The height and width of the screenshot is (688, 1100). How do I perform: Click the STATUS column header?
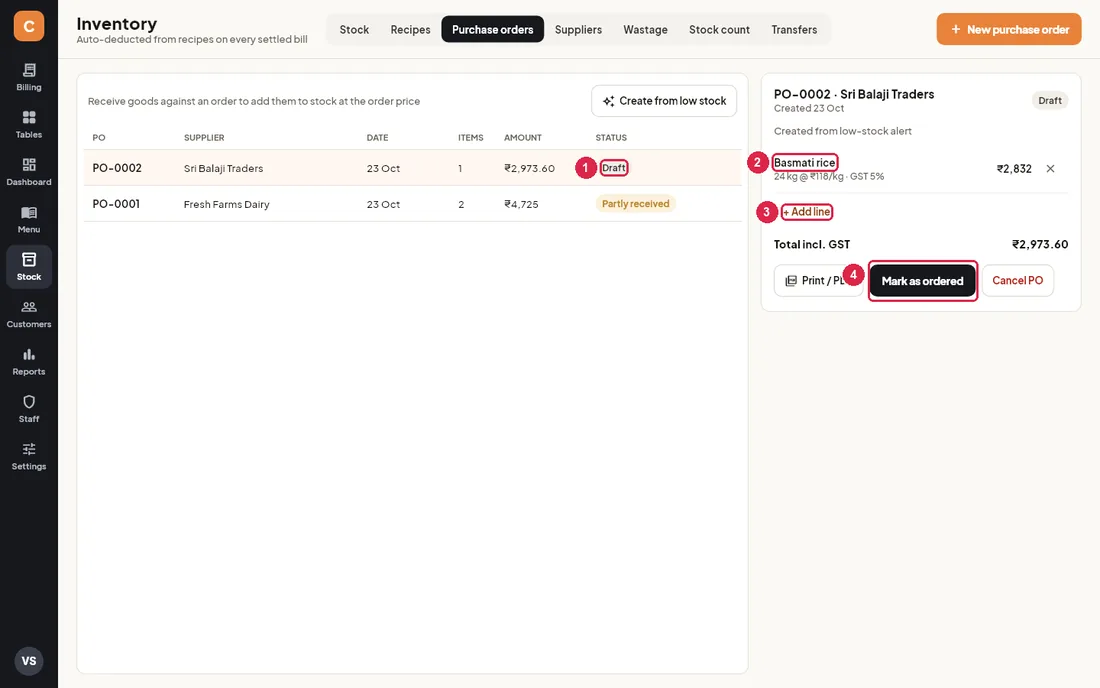click(611, 137)
